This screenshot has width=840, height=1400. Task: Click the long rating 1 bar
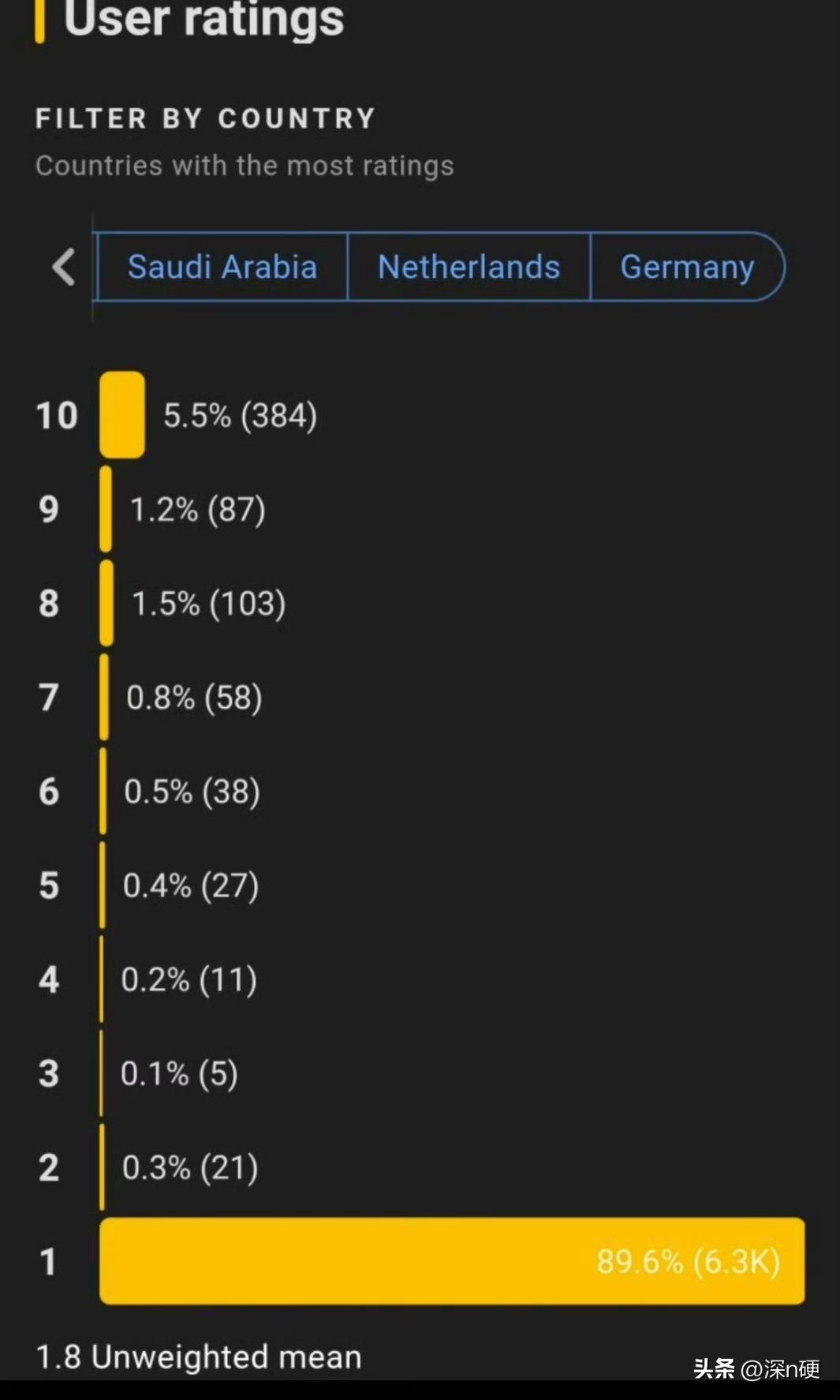pyautogui.click(x=452, y=1261)
